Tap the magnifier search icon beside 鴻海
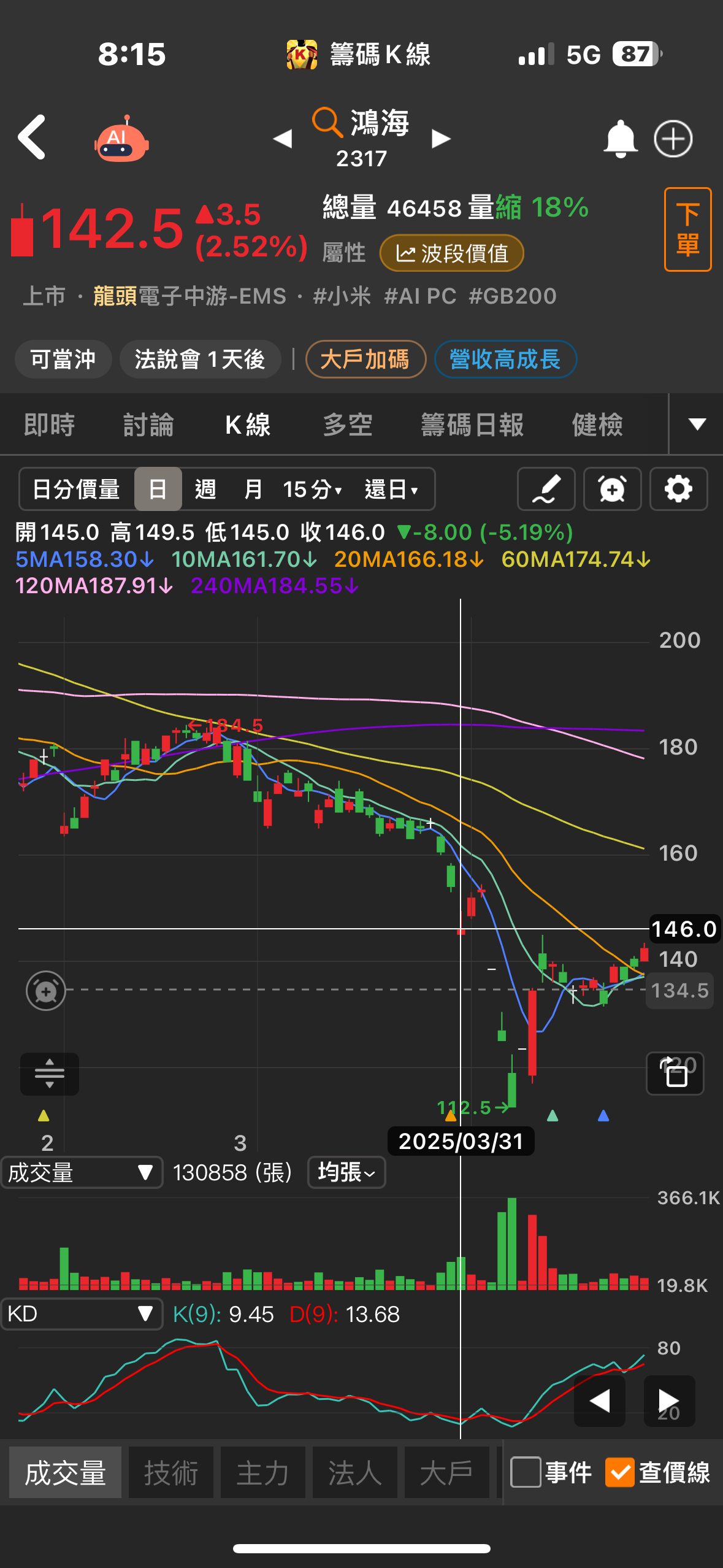 (327, 122)
